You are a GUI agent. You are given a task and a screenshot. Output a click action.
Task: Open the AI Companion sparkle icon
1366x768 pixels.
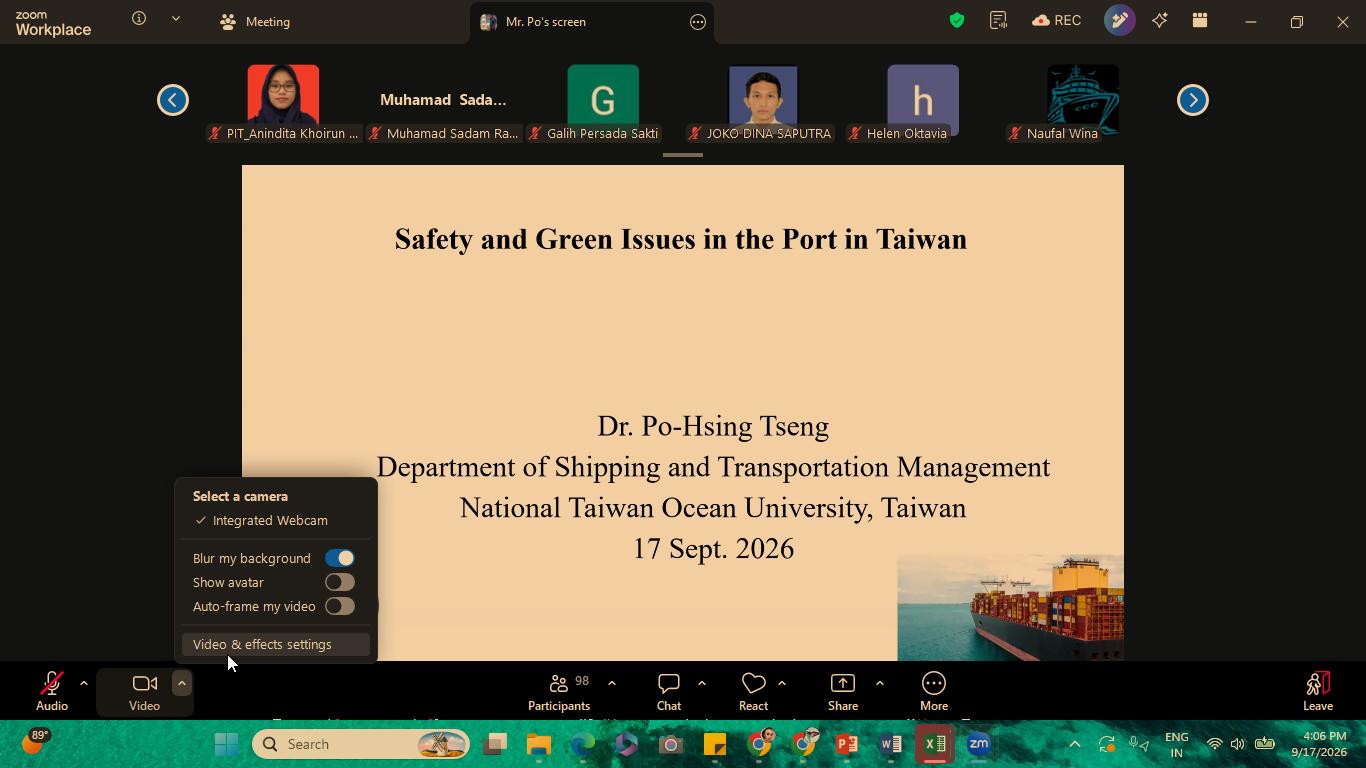pyautogui.click(x=1160, y=20)
